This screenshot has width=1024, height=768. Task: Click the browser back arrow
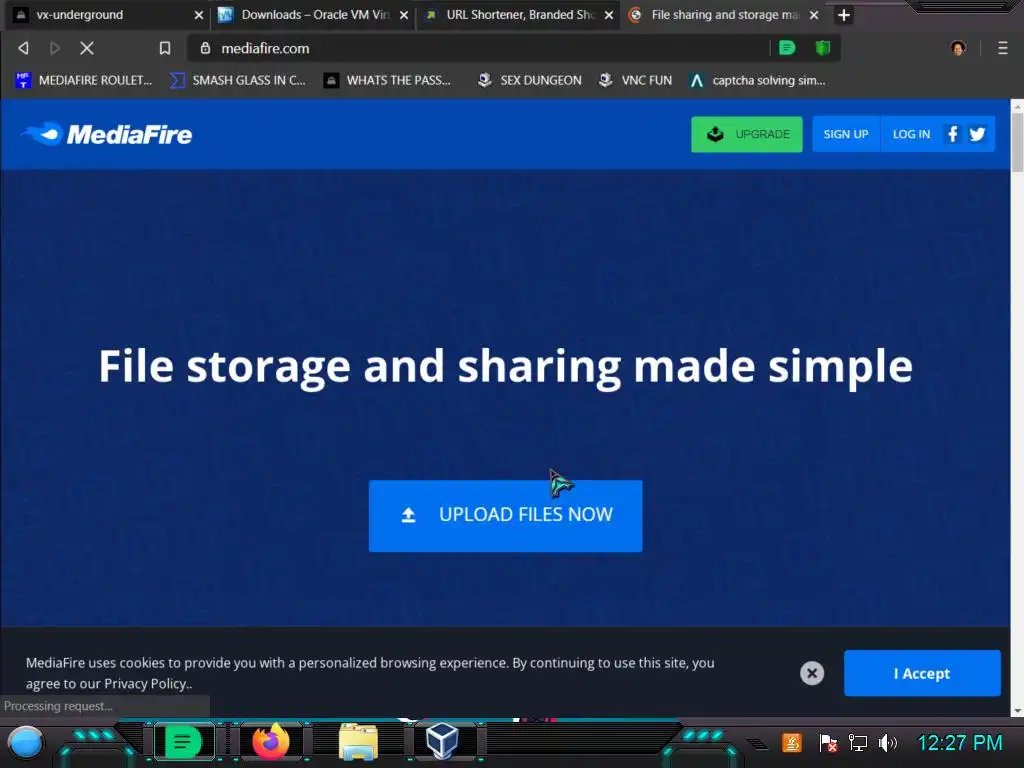pyautogui.click(x=24, y=48)
